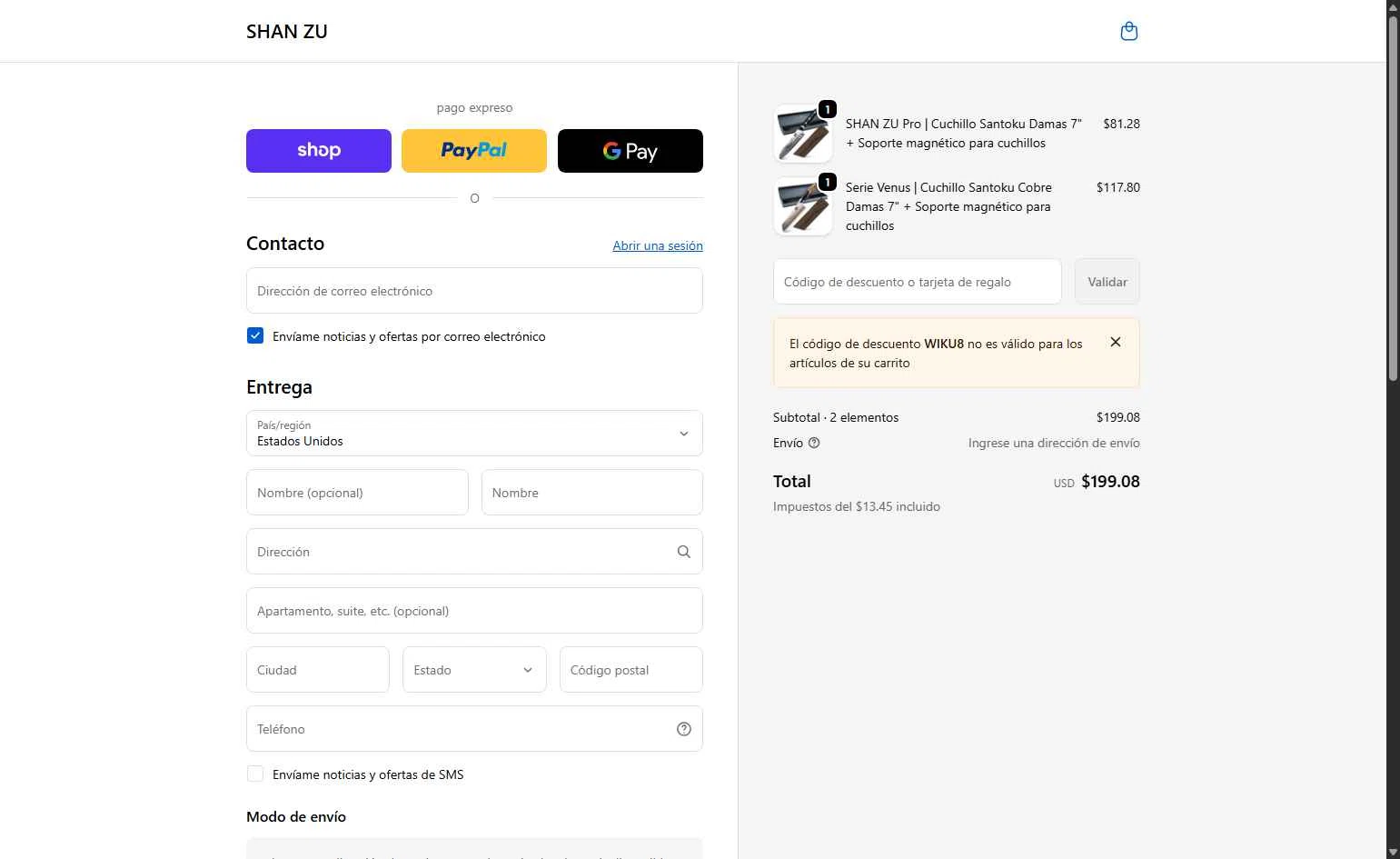Click the search magnifier in Dirección field

pos(684,552)
